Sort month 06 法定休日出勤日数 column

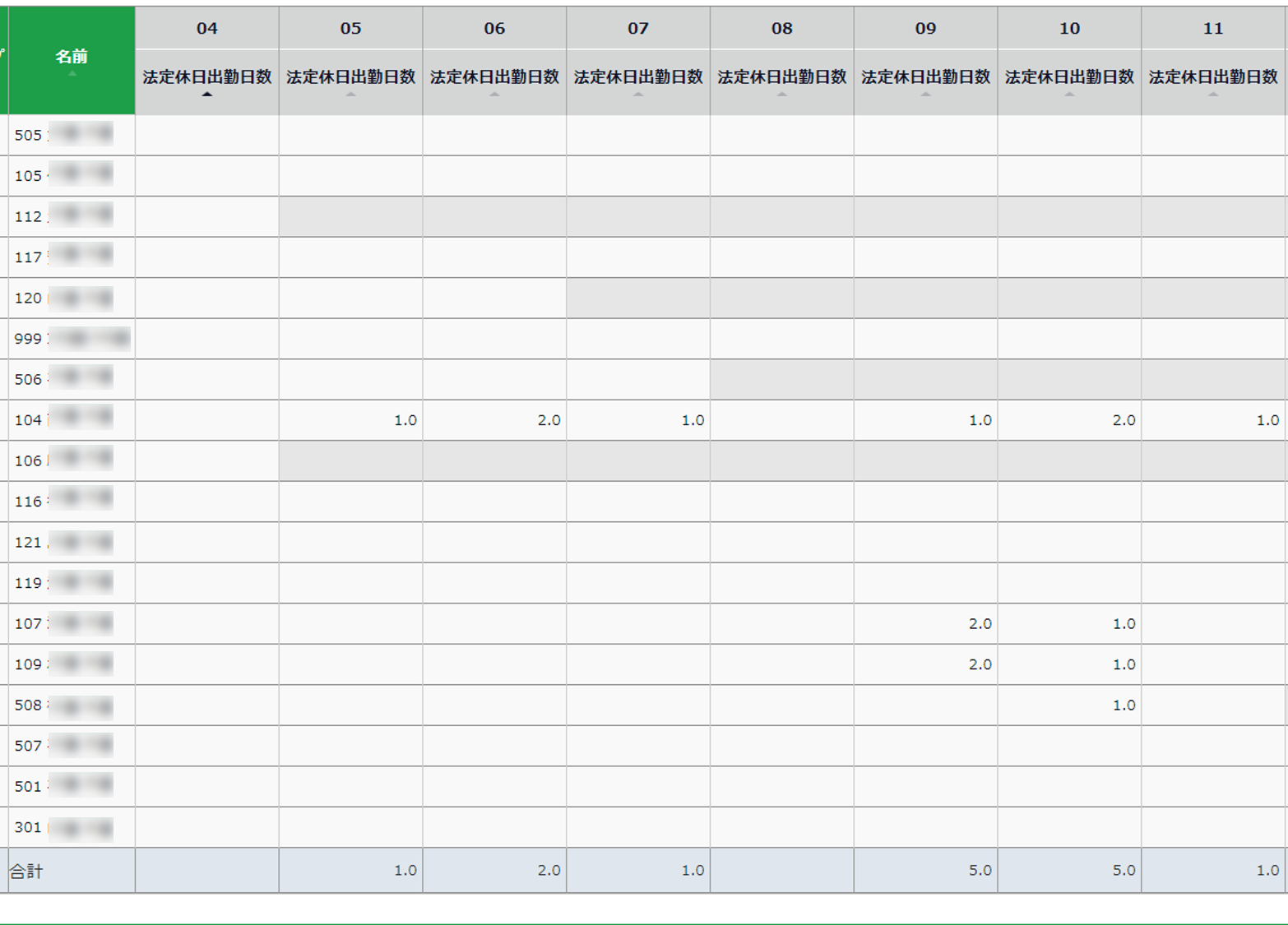click(494, 82)
